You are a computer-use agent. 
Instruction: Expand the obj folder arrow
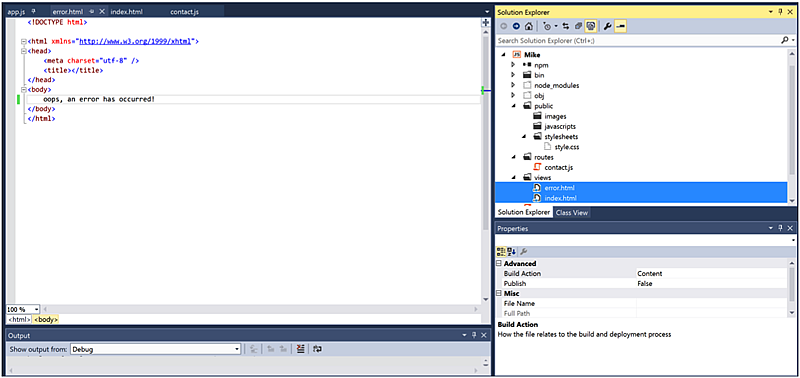tap(513, 95)
